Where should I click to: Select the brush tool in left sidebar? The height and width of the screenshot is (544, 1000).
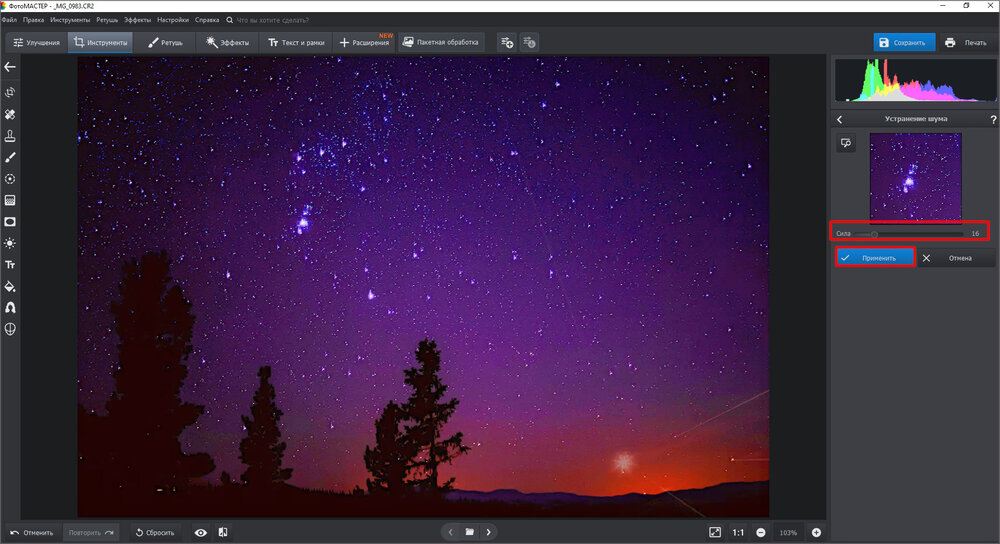[10, 157]
